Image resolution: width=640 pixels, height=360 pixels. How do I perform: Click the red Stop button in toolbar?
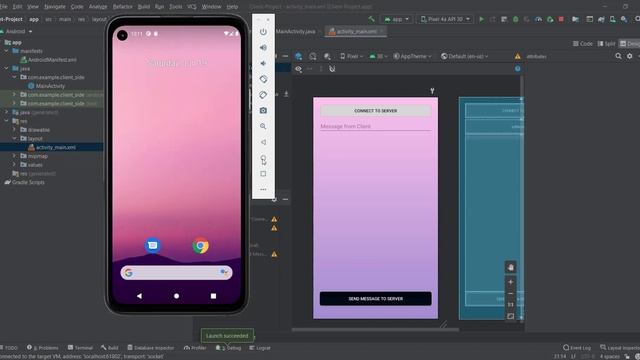561,19
